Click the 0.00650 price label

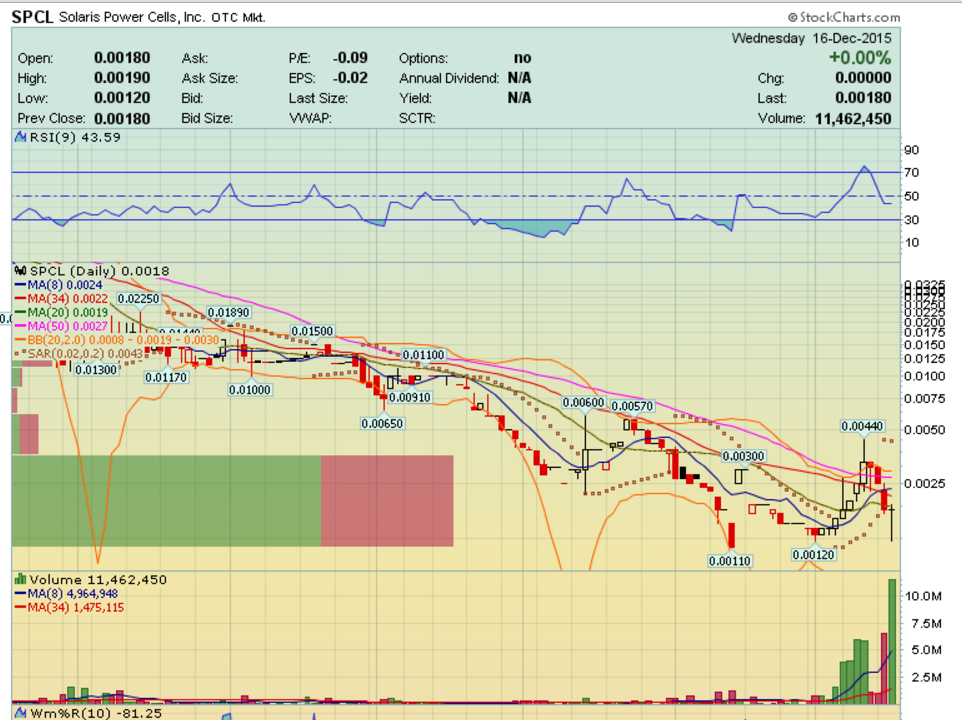382,423
